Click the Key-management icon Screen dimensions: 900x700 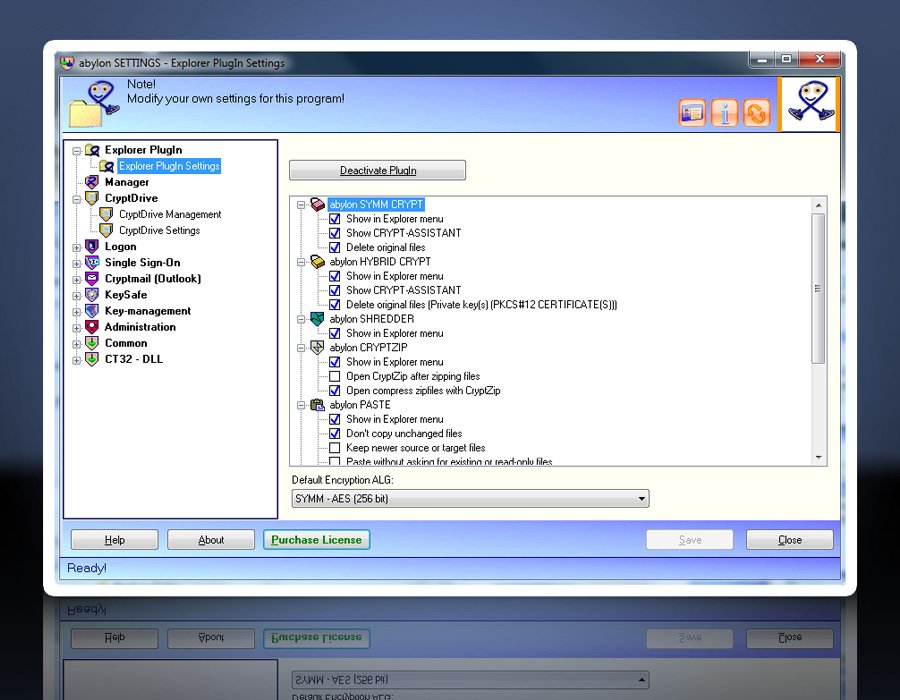click(x=92, y=310)
